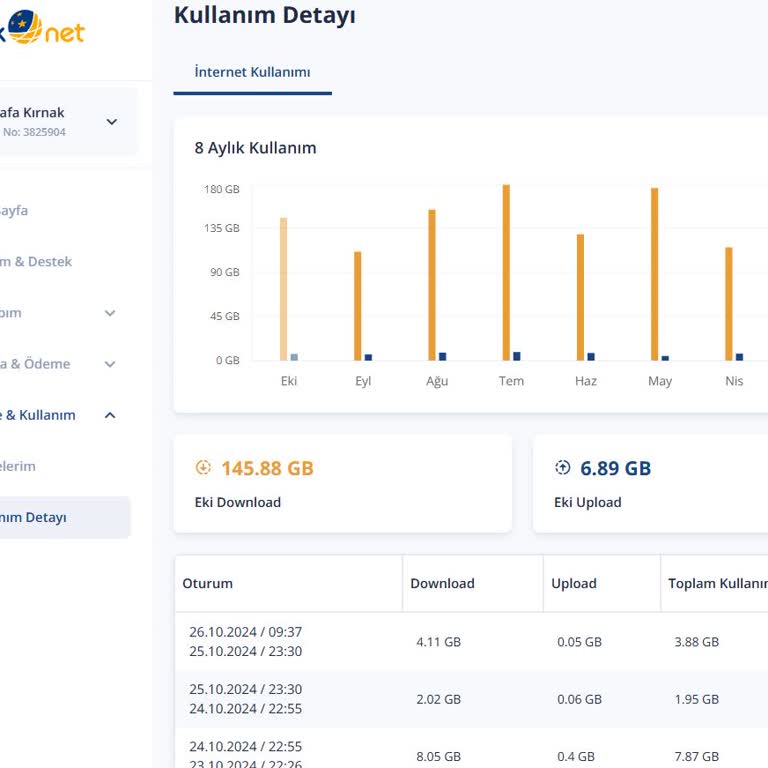
Task: Collapse the Kullanım sidebar section chevron
Action: tap(110, 415)
